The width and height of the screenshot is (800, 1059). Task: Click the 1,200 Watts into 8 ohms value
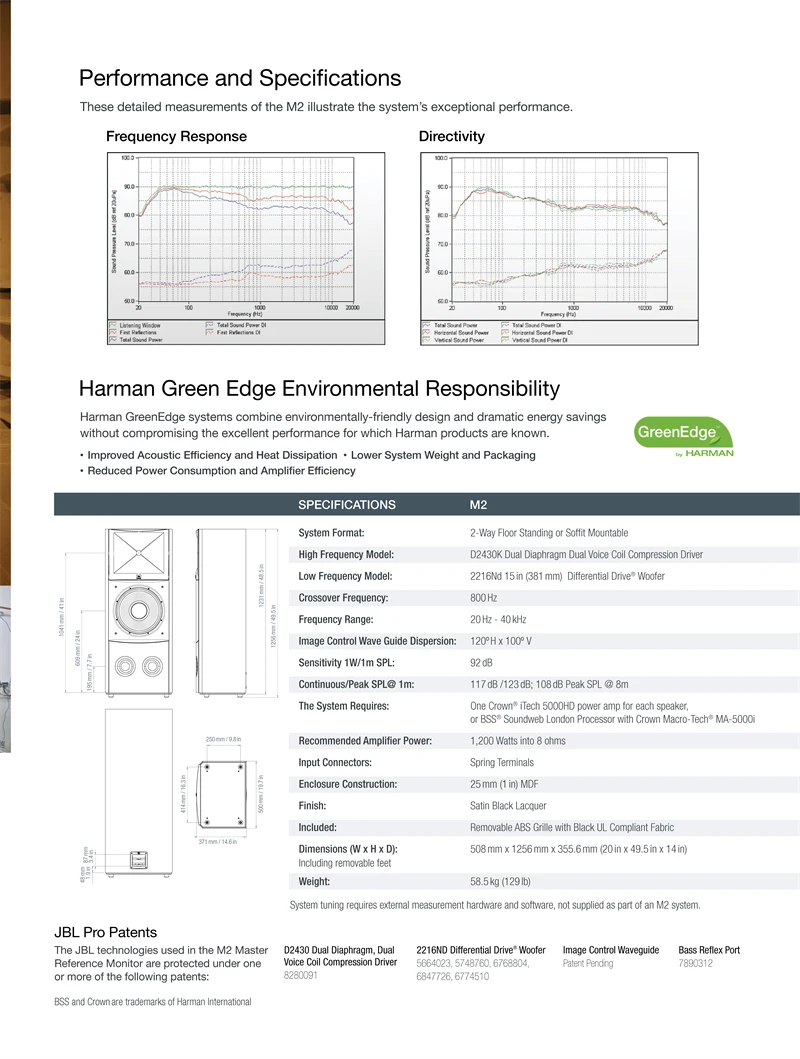[x=518, y=741]
